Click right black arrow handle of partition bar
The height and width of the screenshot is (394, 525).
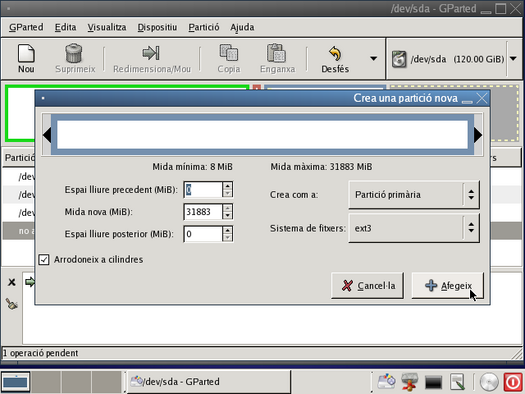coord(478,135)
